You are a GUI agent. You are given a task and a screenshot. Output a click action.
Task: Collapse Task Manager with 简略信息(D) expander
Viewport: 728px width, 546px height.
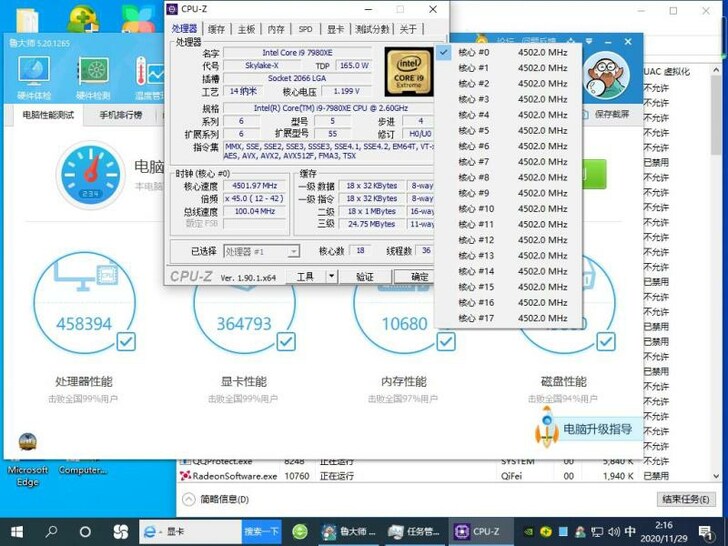(216, 500)
